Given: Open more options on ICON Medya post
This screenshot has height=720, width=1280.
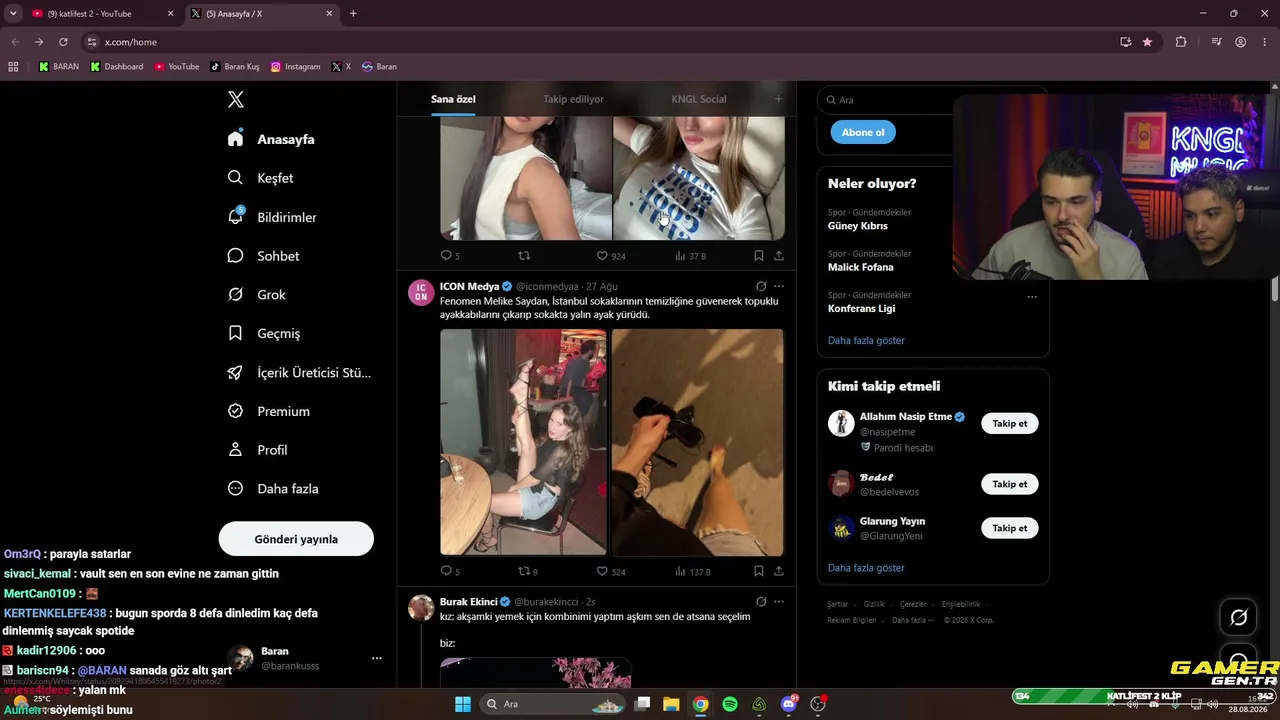Looking at the screenshot, I should pyautogui.click(x=779, y=286).
